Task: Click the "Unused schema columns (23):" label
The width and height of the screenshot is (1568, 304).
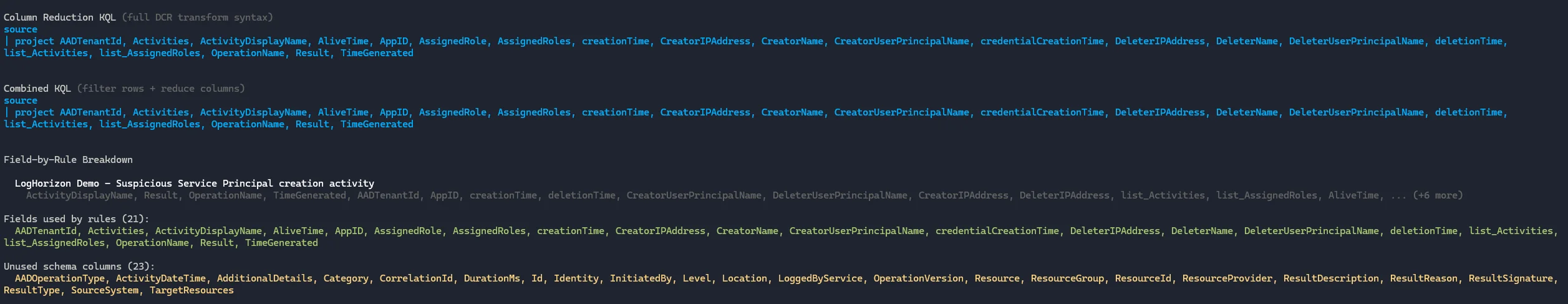Action: [79, 267]
